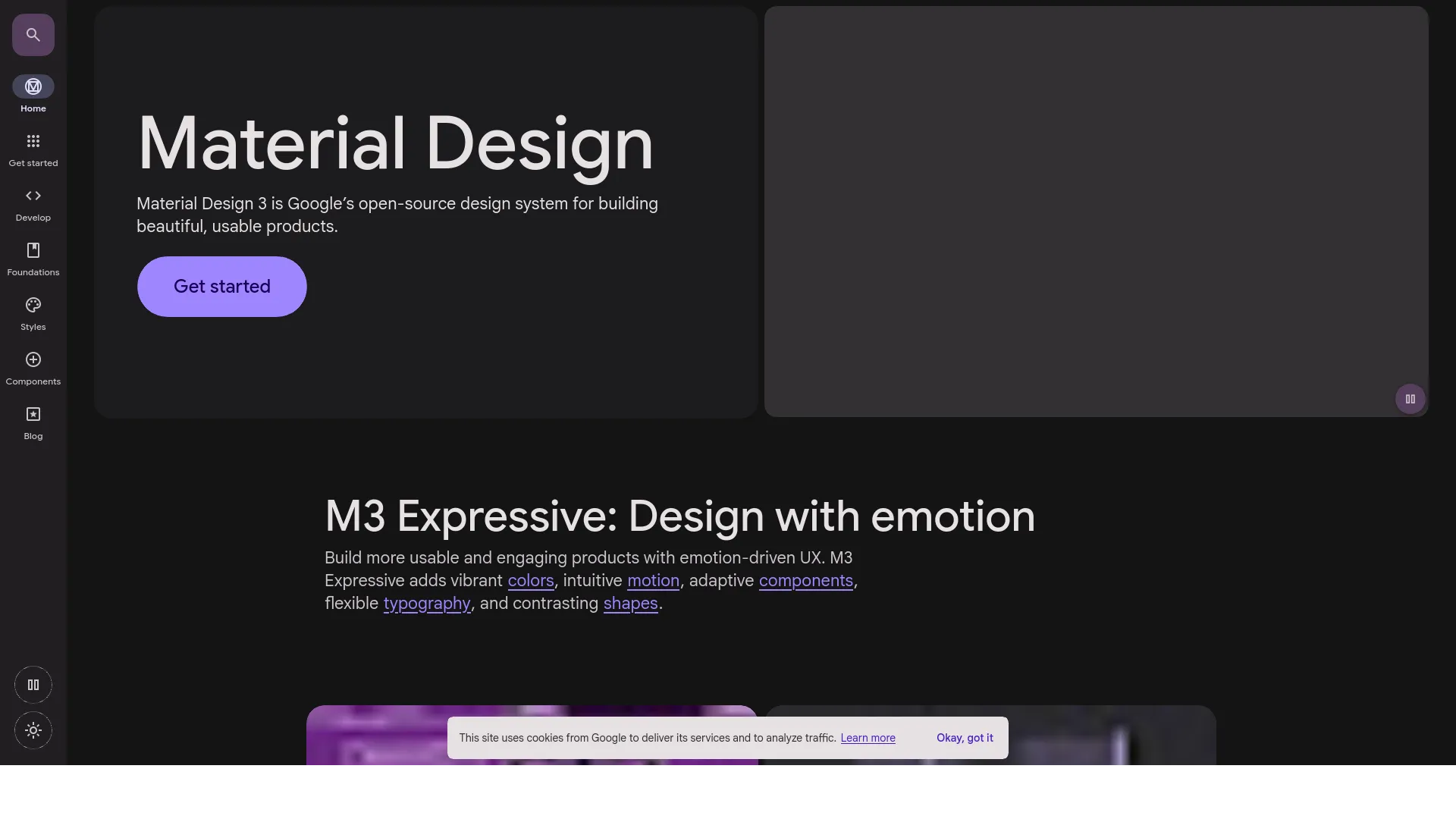Image resolution: width=1456 pixels, height=819 pixels.
Task: Open cookie notice Learn more link
Action: point(868,738)
